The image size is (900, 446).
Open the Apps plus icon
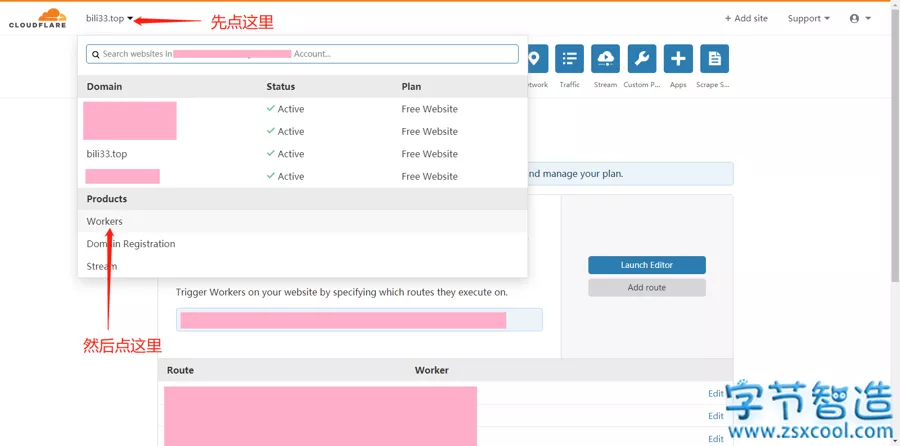point(678,59)
